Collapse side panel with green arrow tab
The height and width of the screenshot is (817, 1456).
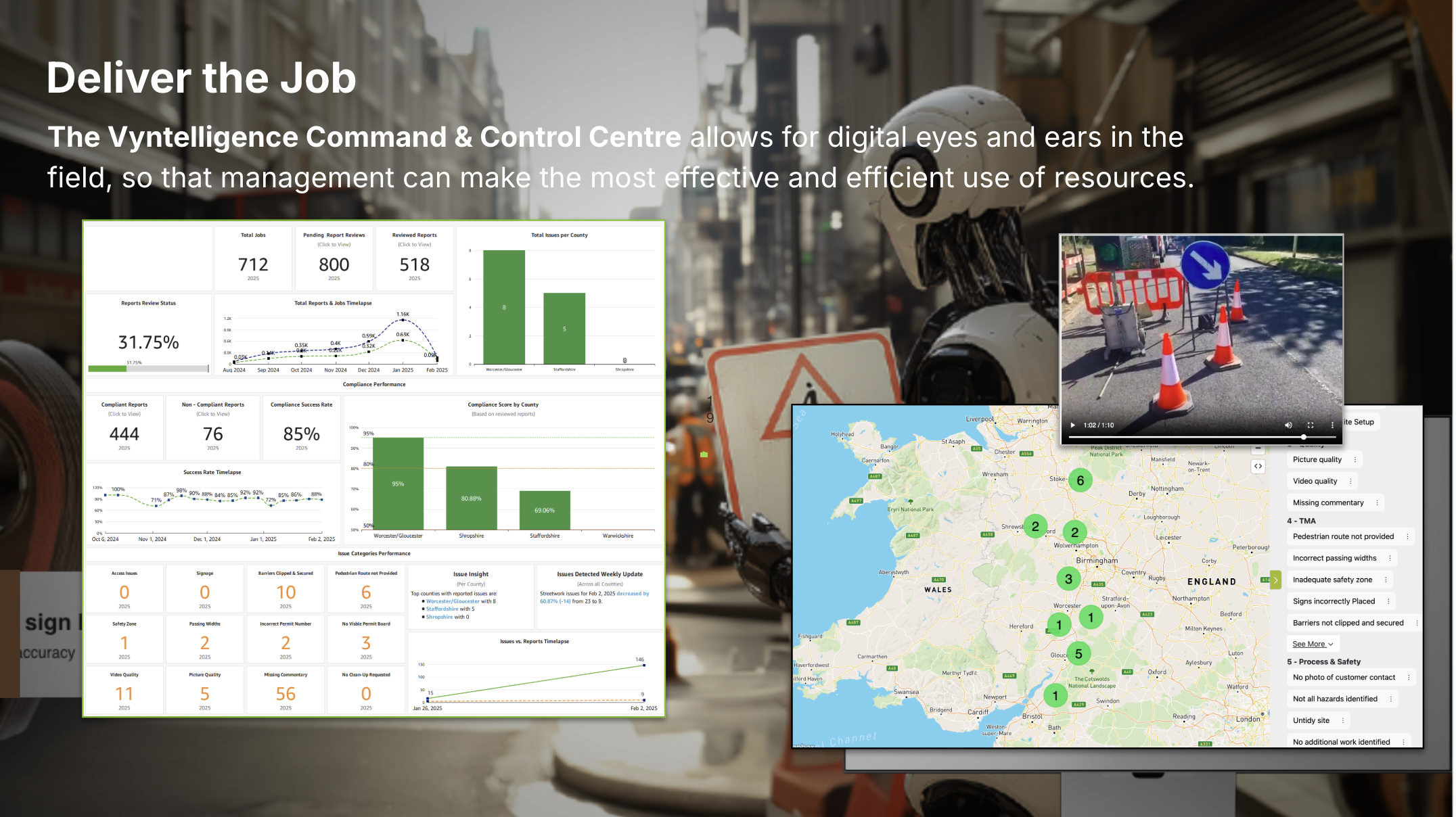[x=1275, y=580]
